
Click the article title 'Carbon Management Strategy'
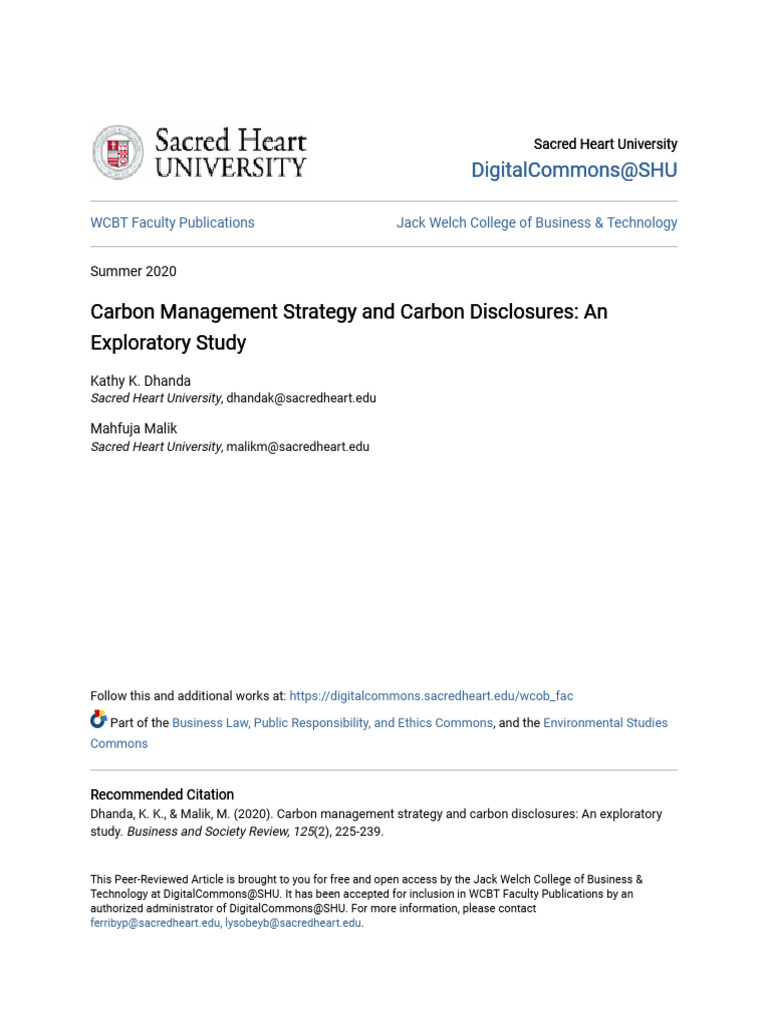coord(349,327)
